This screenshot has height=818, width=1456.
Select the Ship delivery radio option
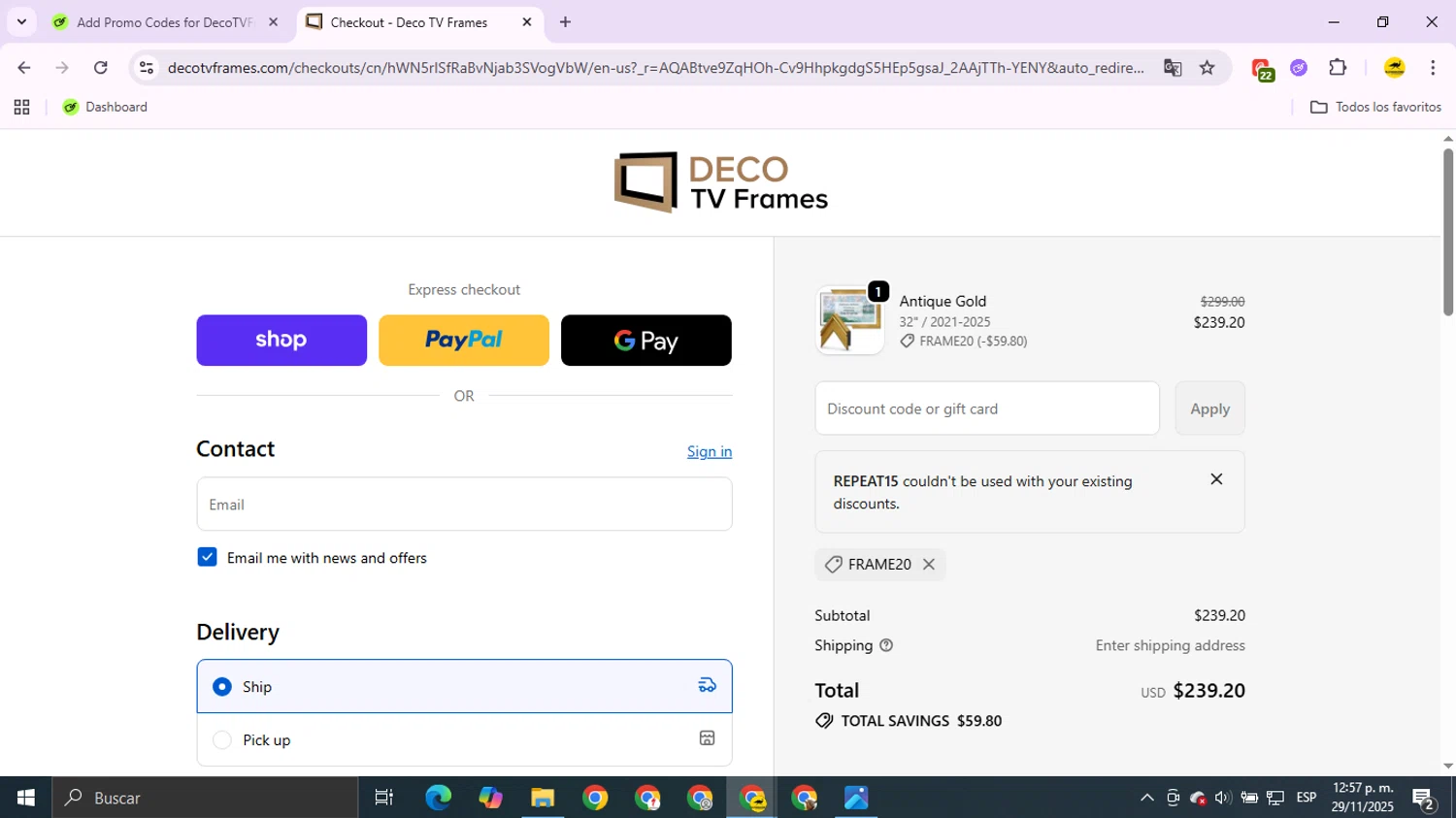pos(222,686)
